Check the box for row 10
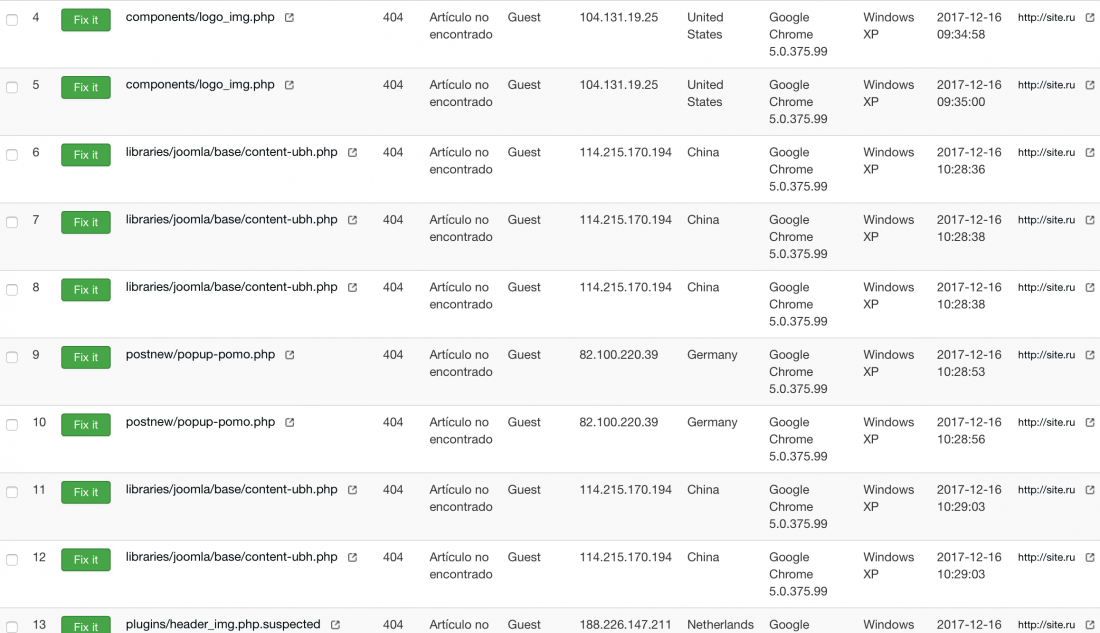This screenshot has height=633, width=1100. tap(12, 425)
